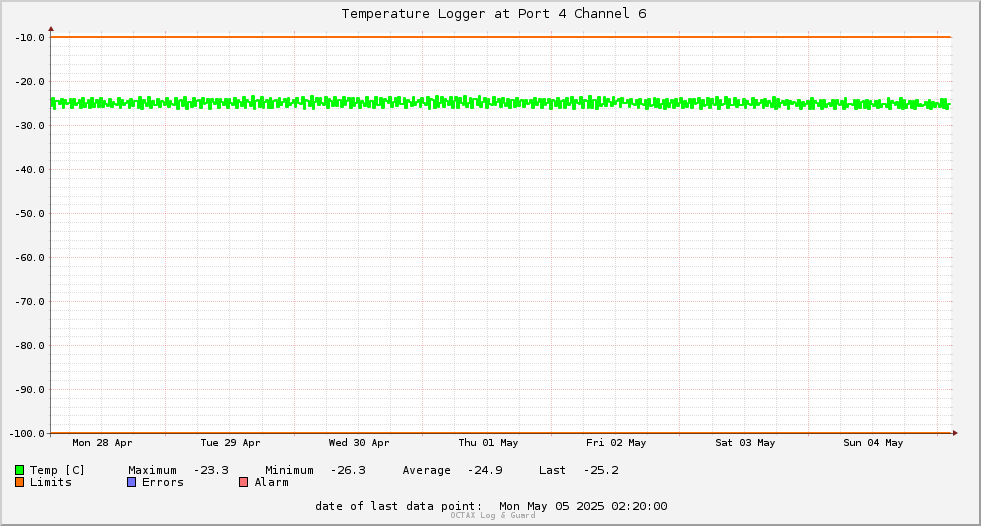Click the 'Temp [C]' legend label
The height and width of the screenshot is (526, 981).
coord(57,470)
